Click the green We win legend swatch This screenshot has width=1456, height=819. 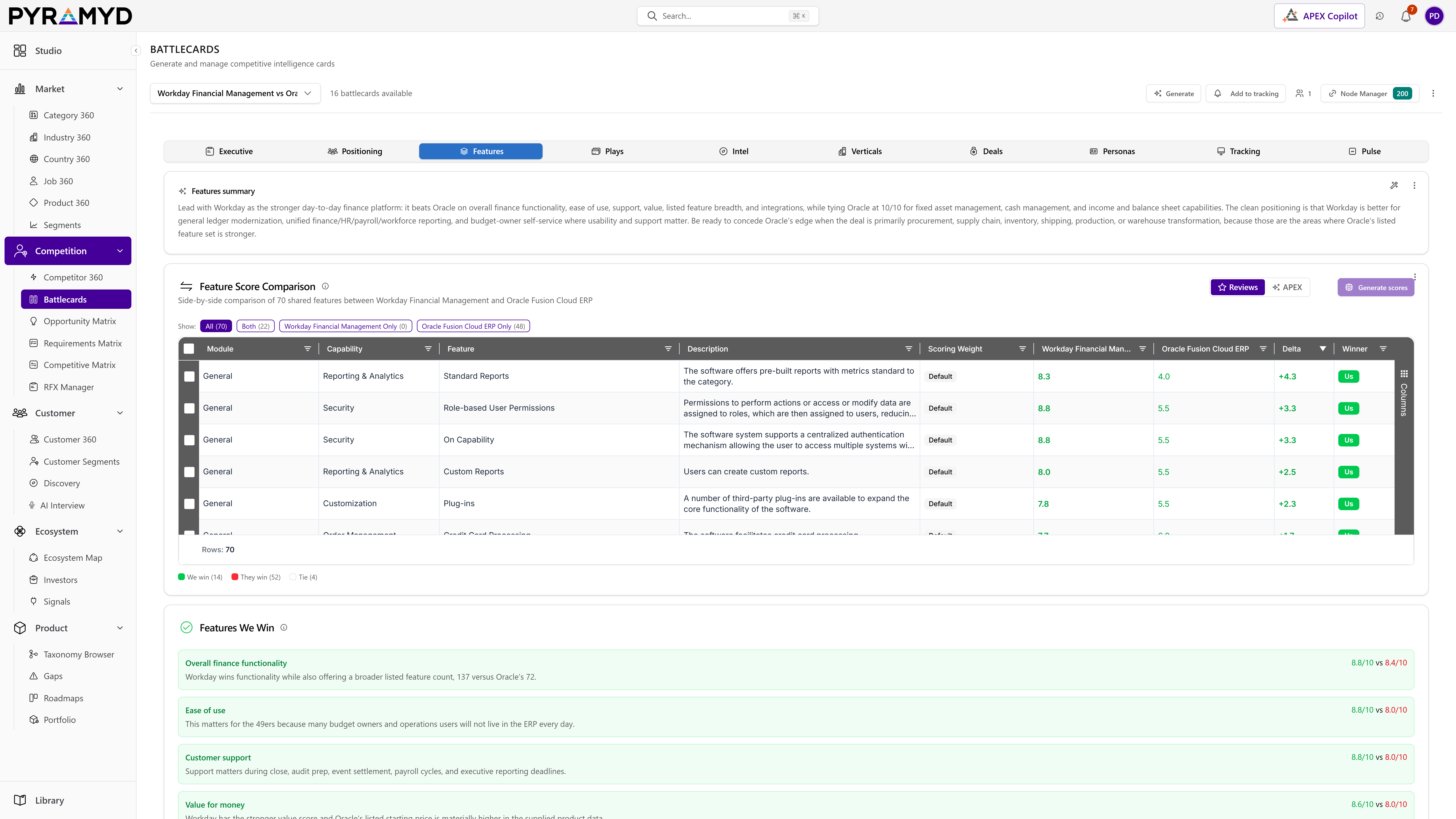[x=181, y=577]
